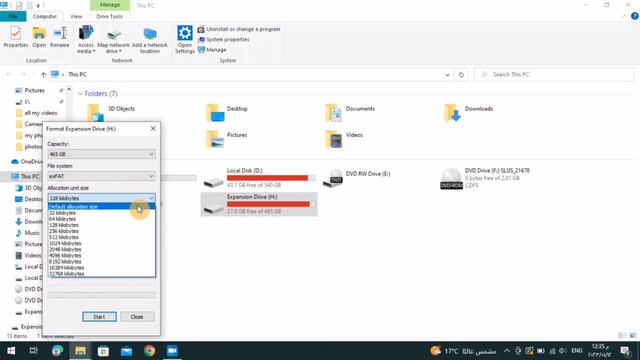The width and height of the screenshot is (640, 360).
Task: Open Explorer Help via the question mark icon
Action: pos(634,16)
